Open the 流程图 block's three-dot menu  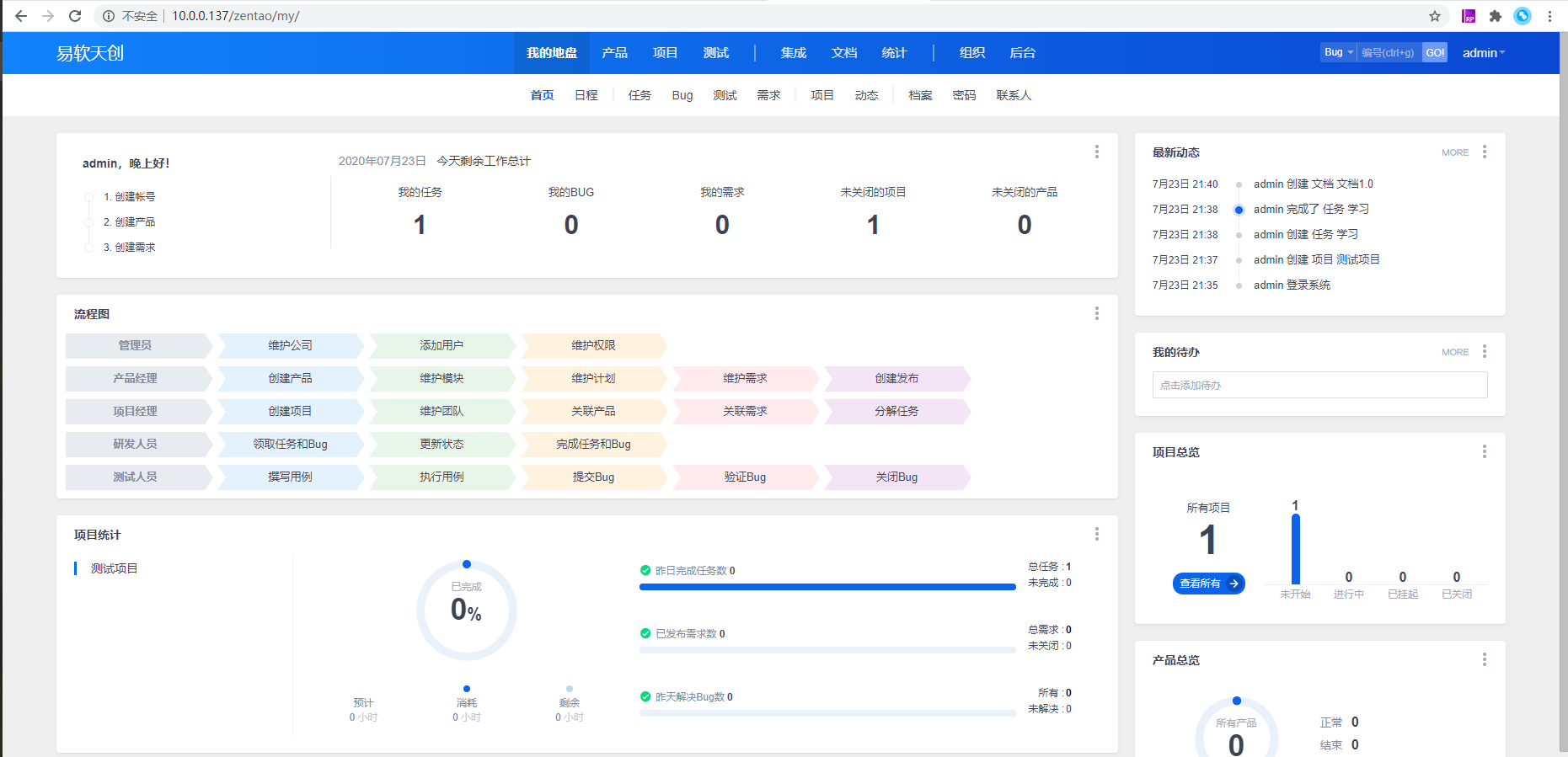click(x=1096, y=313)
